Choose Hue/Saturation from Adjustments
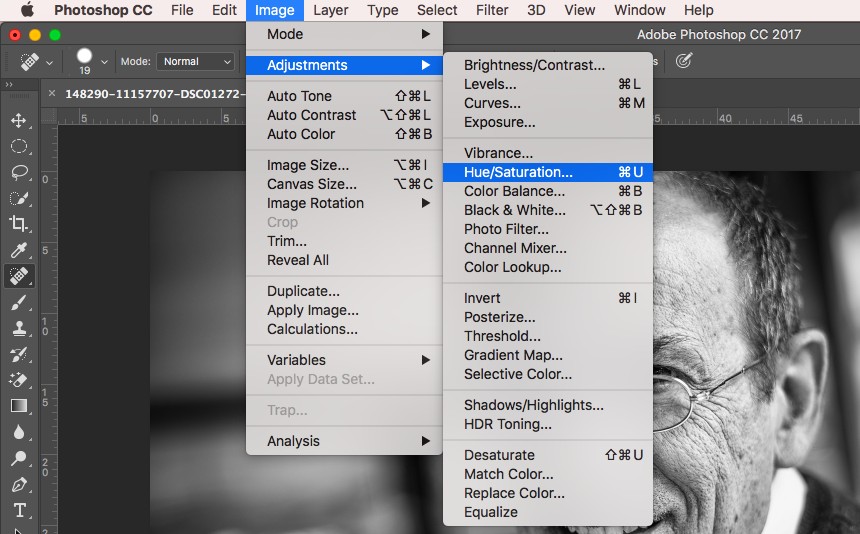 tap(548, 172)
